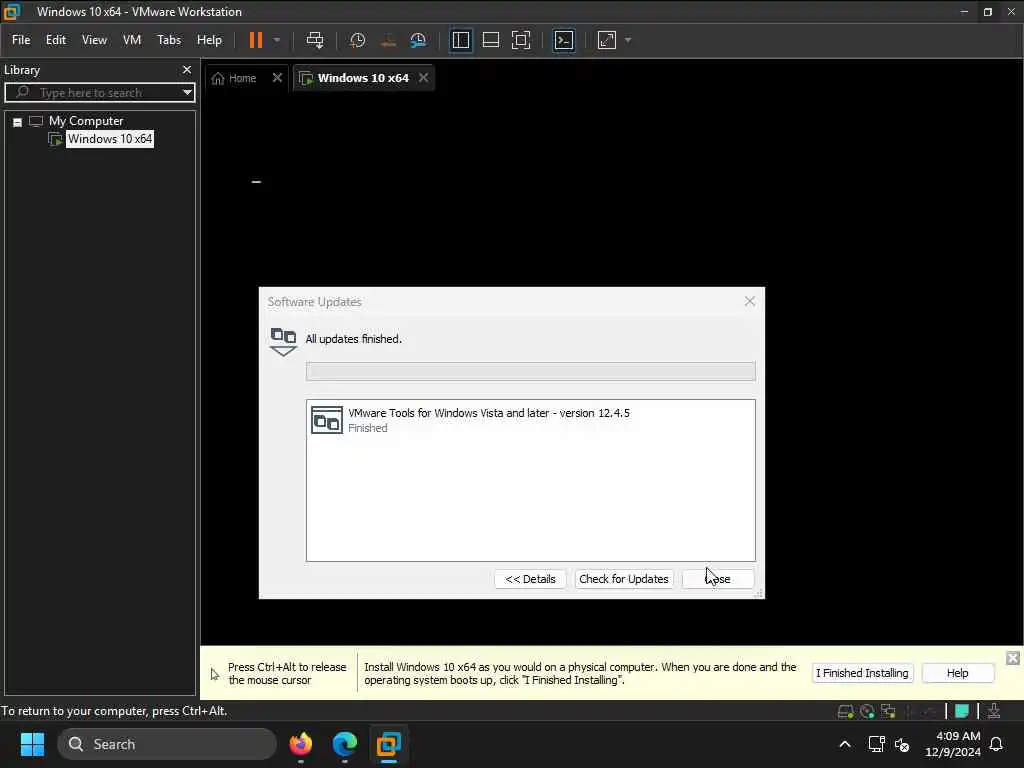Toggle the console view icon
The image size is (1024, 768).
(564, 40)
